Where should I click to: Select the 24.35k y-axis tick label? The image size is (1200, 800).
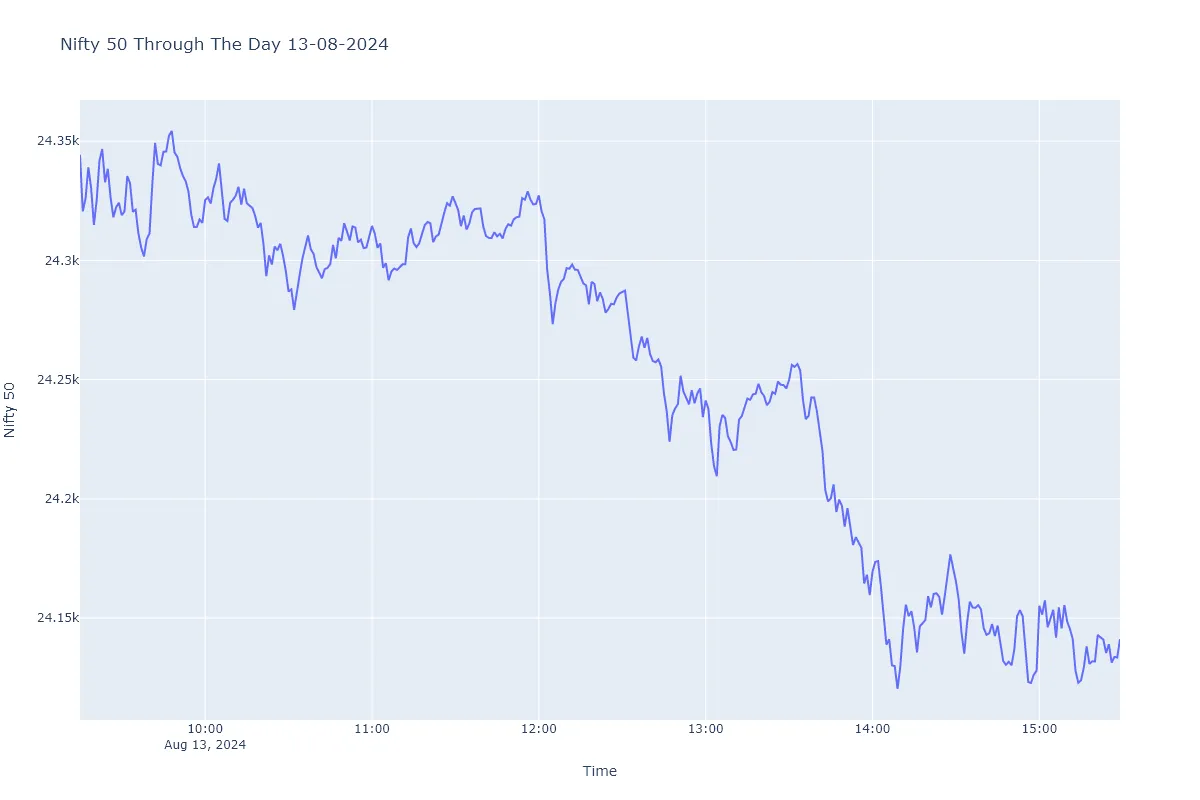[x=57, y=141]
